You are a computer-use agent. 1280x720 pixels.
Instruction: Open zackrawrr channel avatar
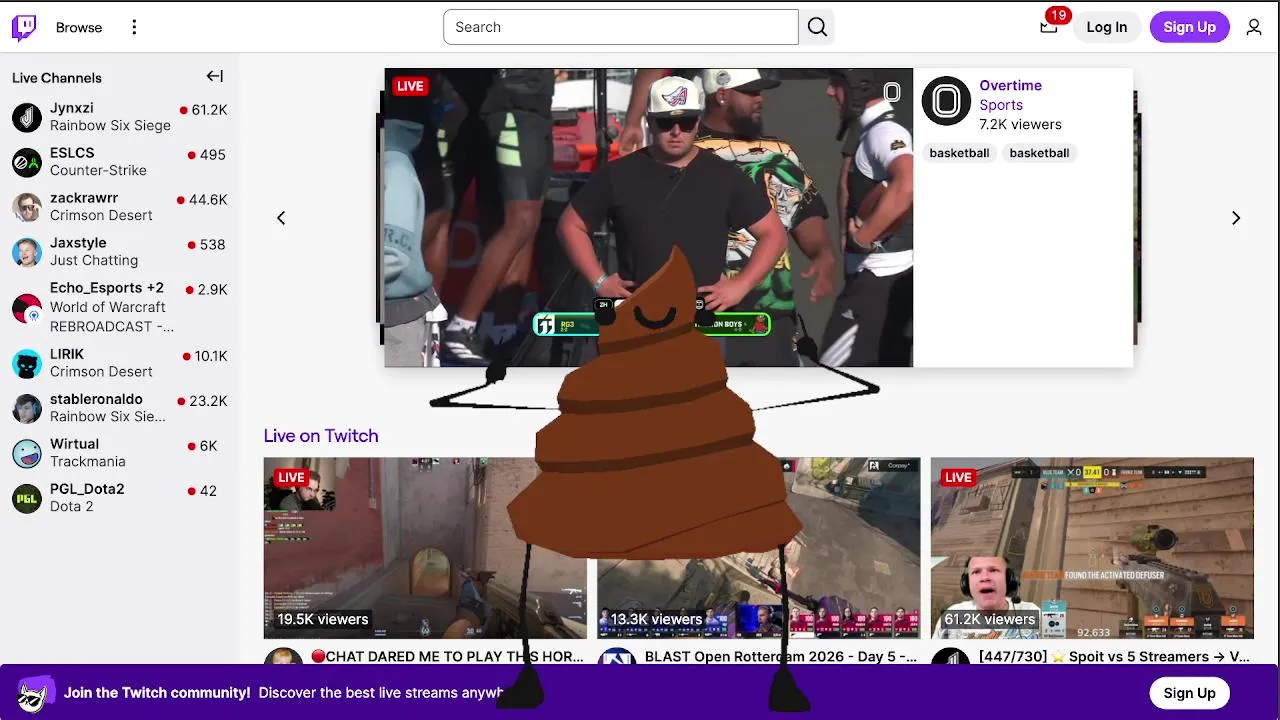click(x=27, y=207)
